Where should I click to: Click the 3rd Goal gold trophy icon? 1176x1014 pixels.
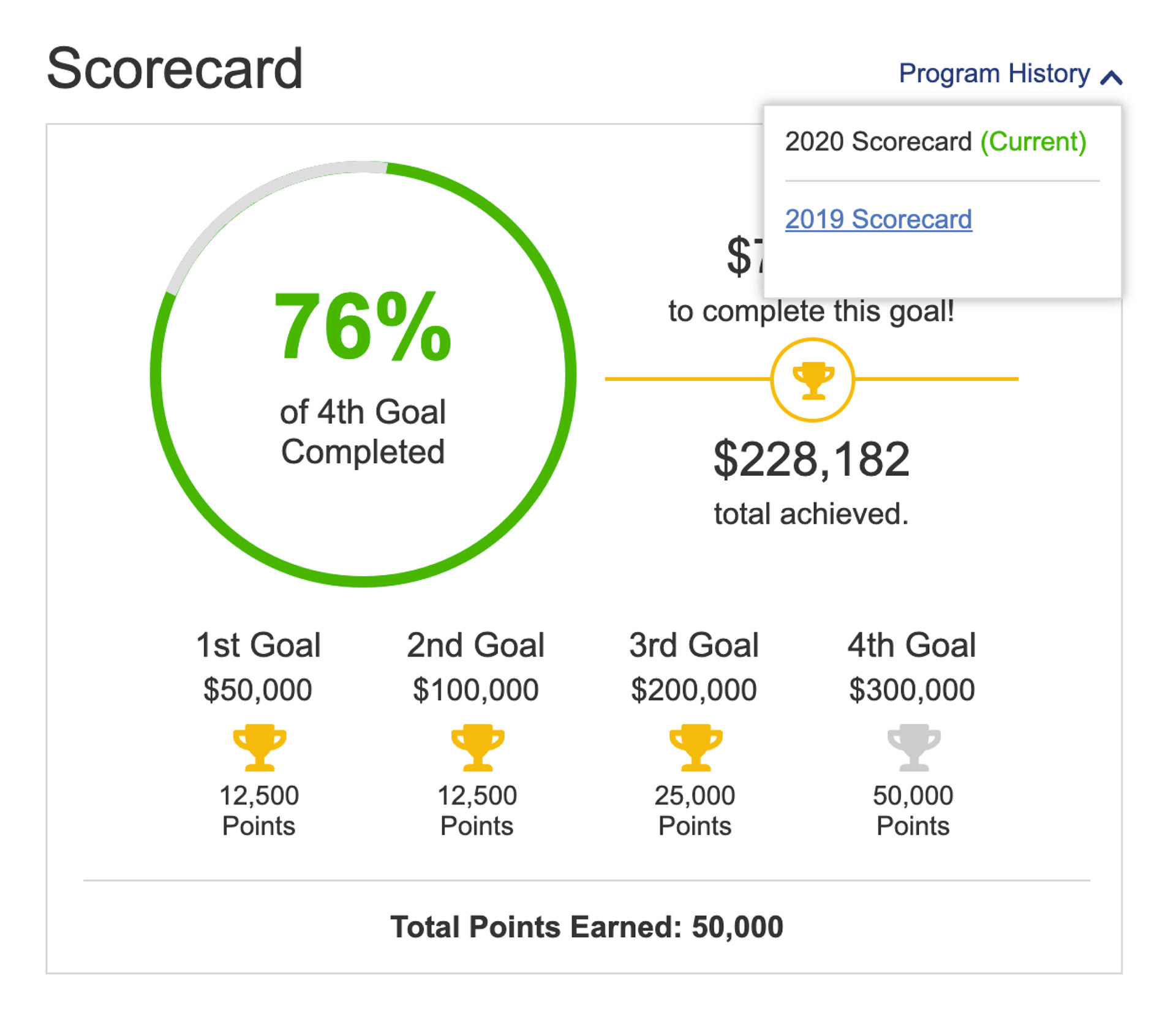click(x=695, y=747)
